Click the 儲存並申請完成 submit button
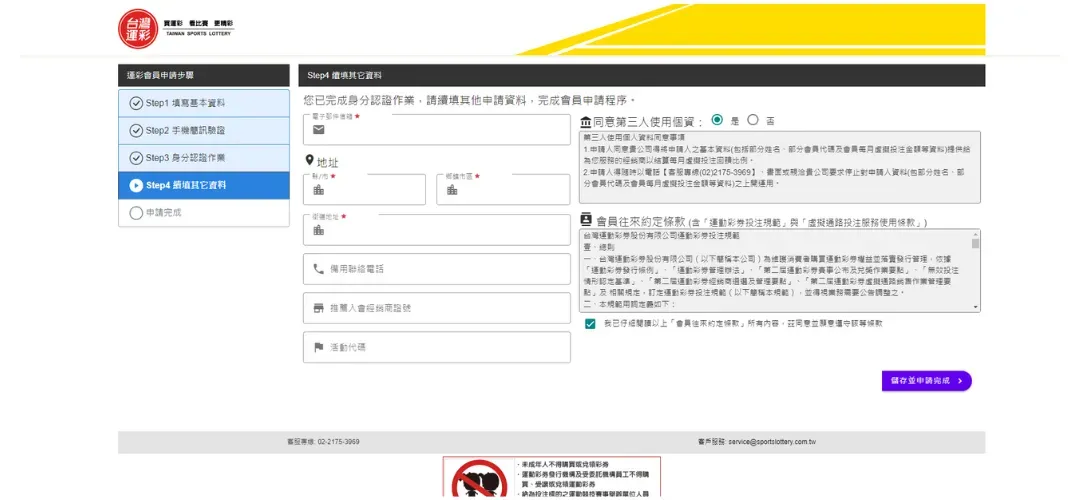This screenshot has height=500, width=1080. pos(926,381)
